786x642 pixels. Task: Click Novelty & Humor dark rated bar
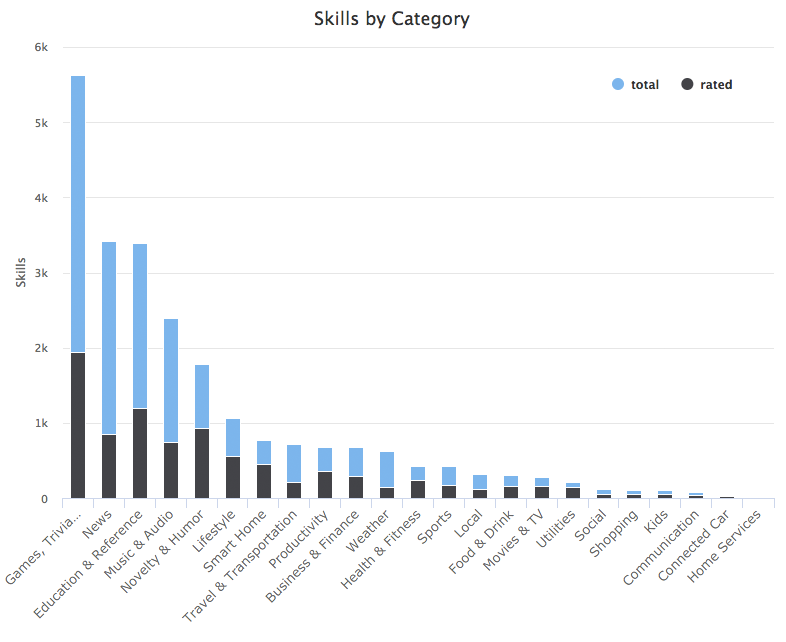coord(202,463)
